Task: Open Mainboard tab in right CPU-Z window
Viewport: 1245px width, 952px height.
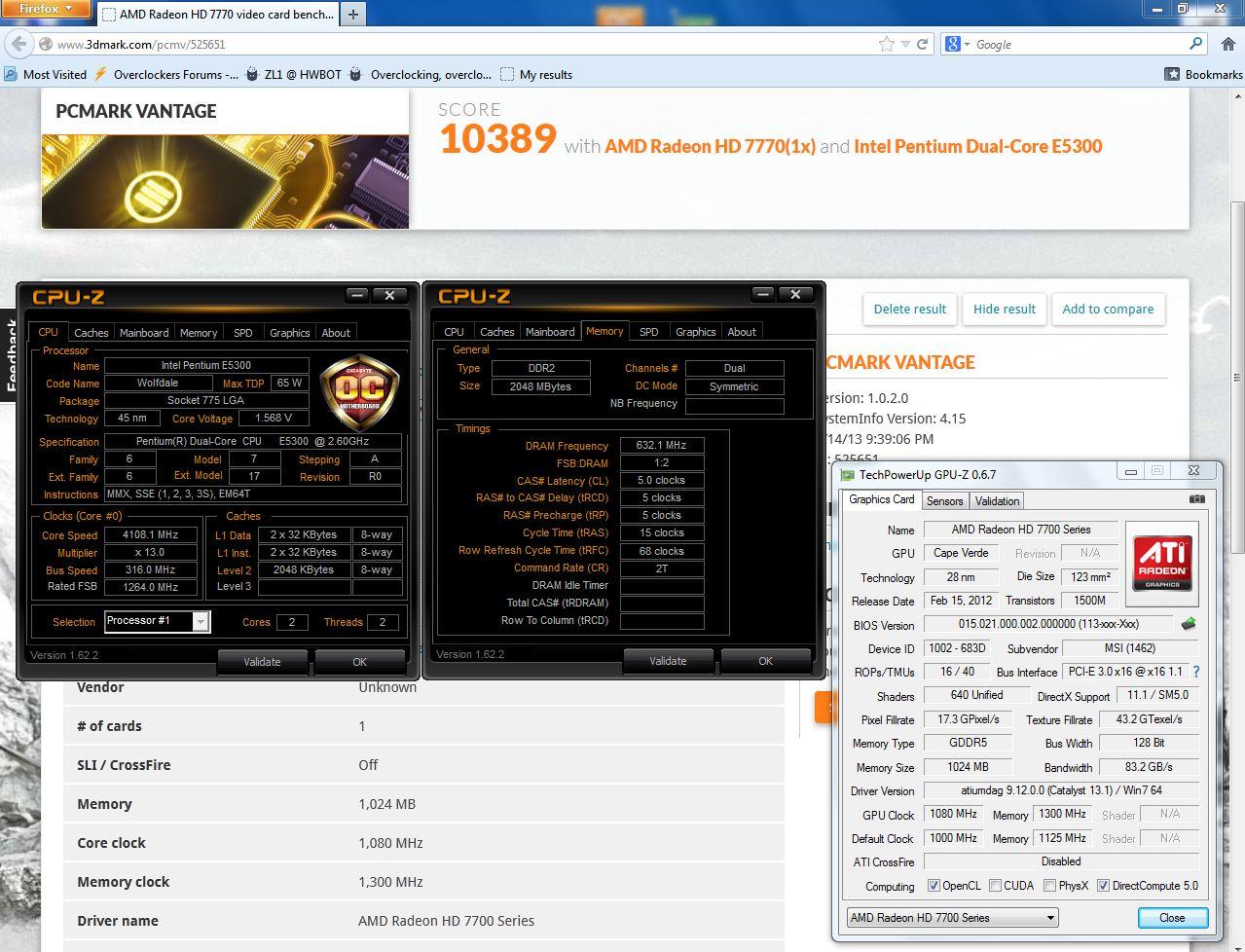Action: pos(550,332)
